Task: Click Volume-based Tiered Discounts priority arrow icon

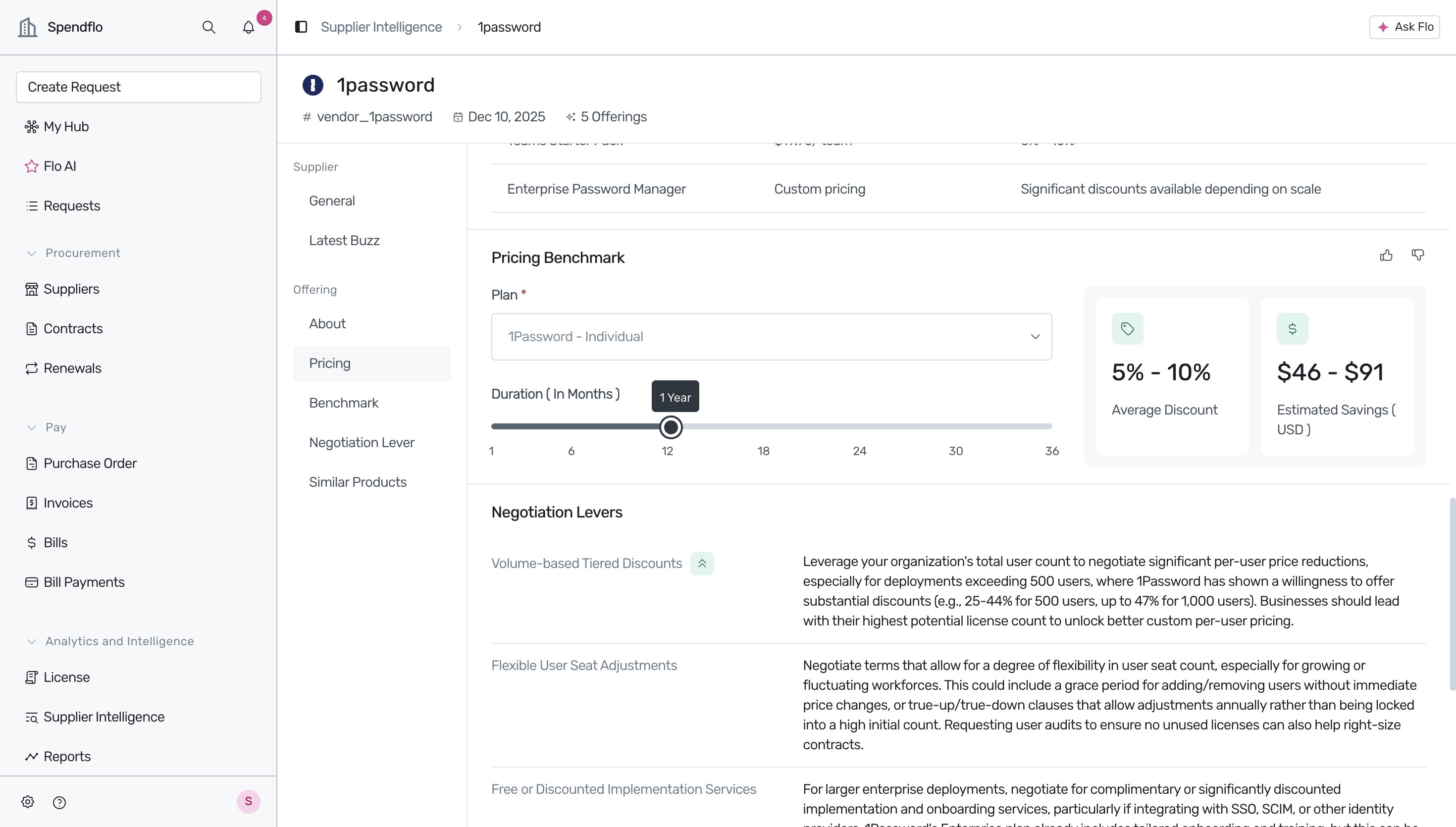Action: click(702, 564)
